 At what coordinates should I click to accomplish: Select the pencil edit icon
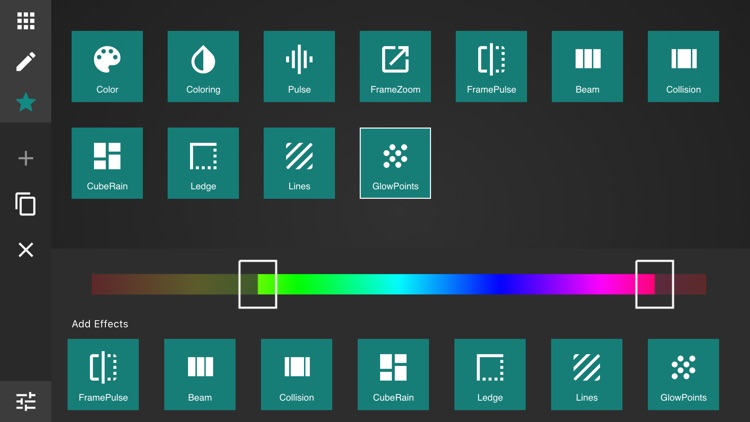pyautogui.click(x=26, y=62)
